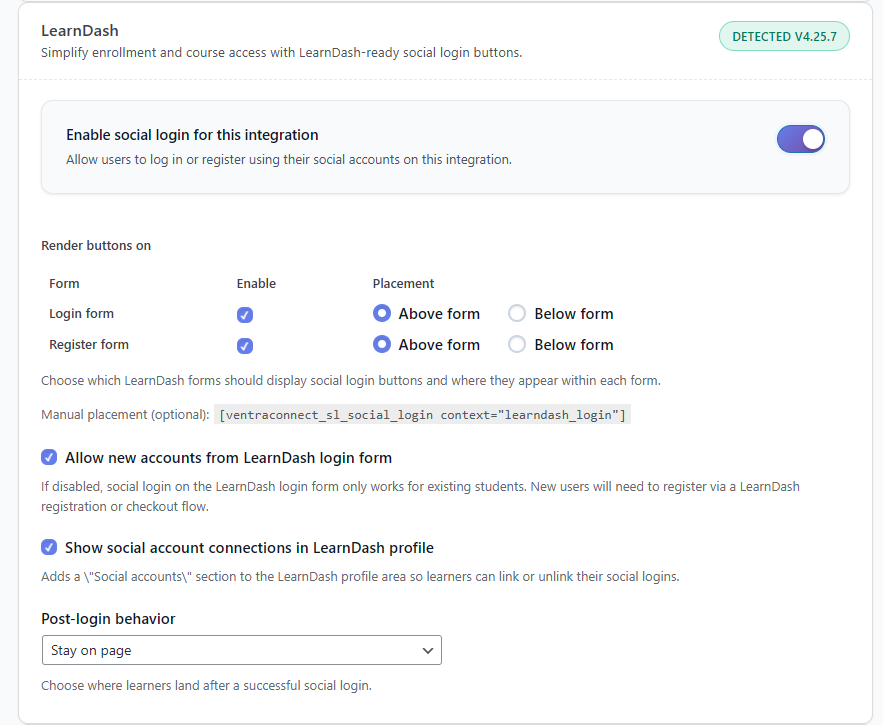The height and width of the screenshot is (725, 883).
Task: Select Above form radio for Login form
Action: click(x=382, y=314)
